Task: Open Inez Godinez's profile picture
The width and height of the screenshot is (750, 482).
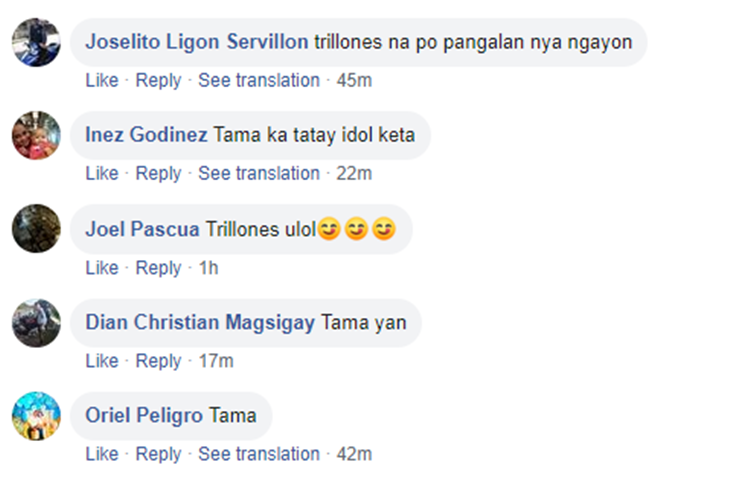Action: click(x=36, y=136)
